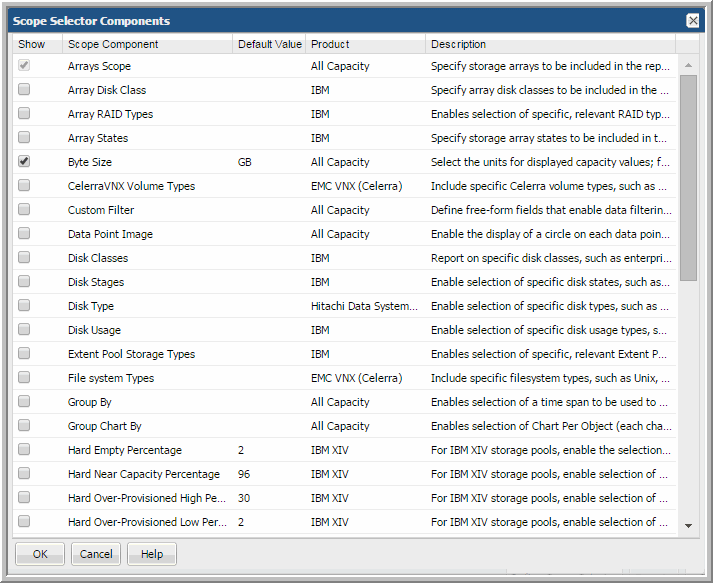
Task: Enable the Group By checkbox
Action: pos(24,402)
